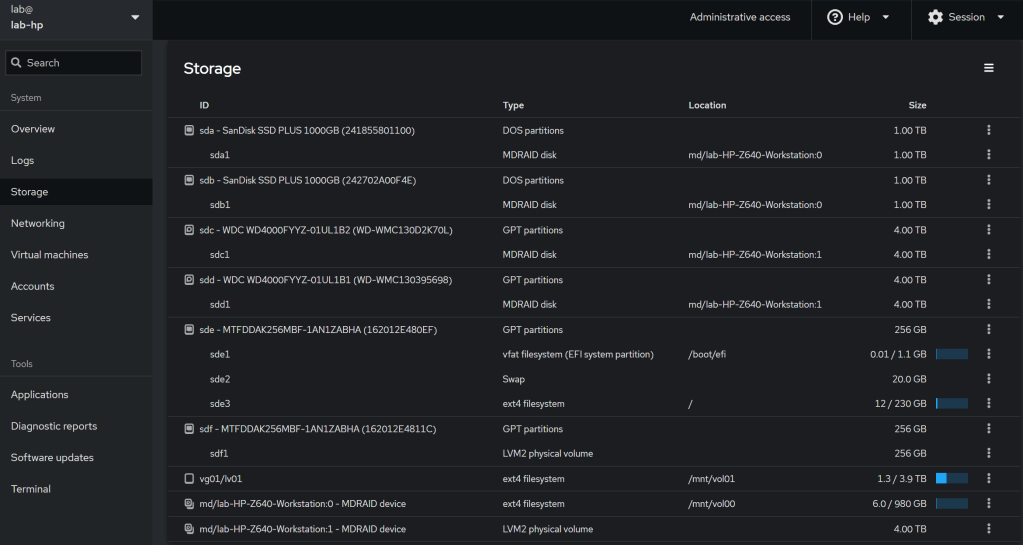Expand the lab-hp host switcher dropdown

pos(135,17)
